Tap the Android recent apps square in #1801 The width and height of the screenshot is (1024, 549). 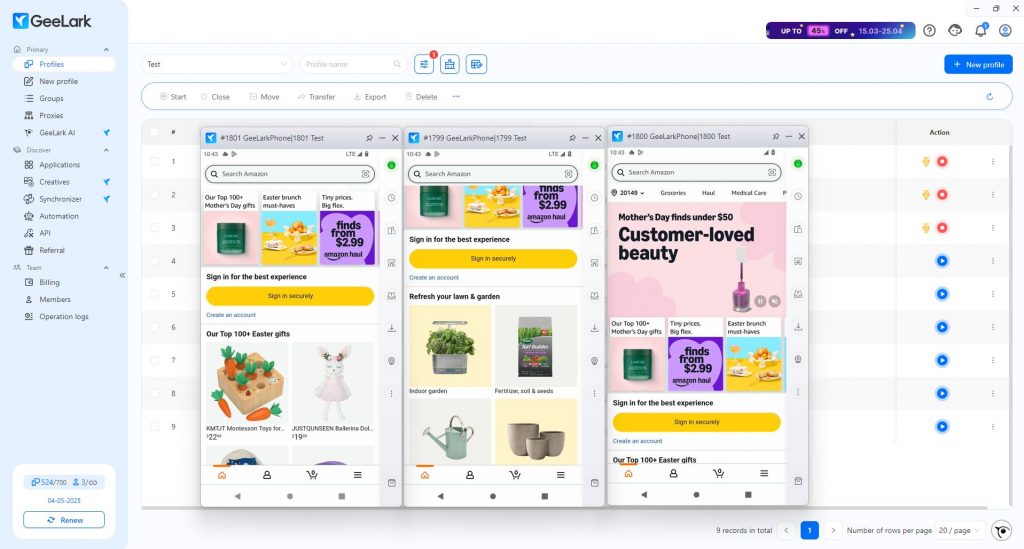(x=342, y=496)
